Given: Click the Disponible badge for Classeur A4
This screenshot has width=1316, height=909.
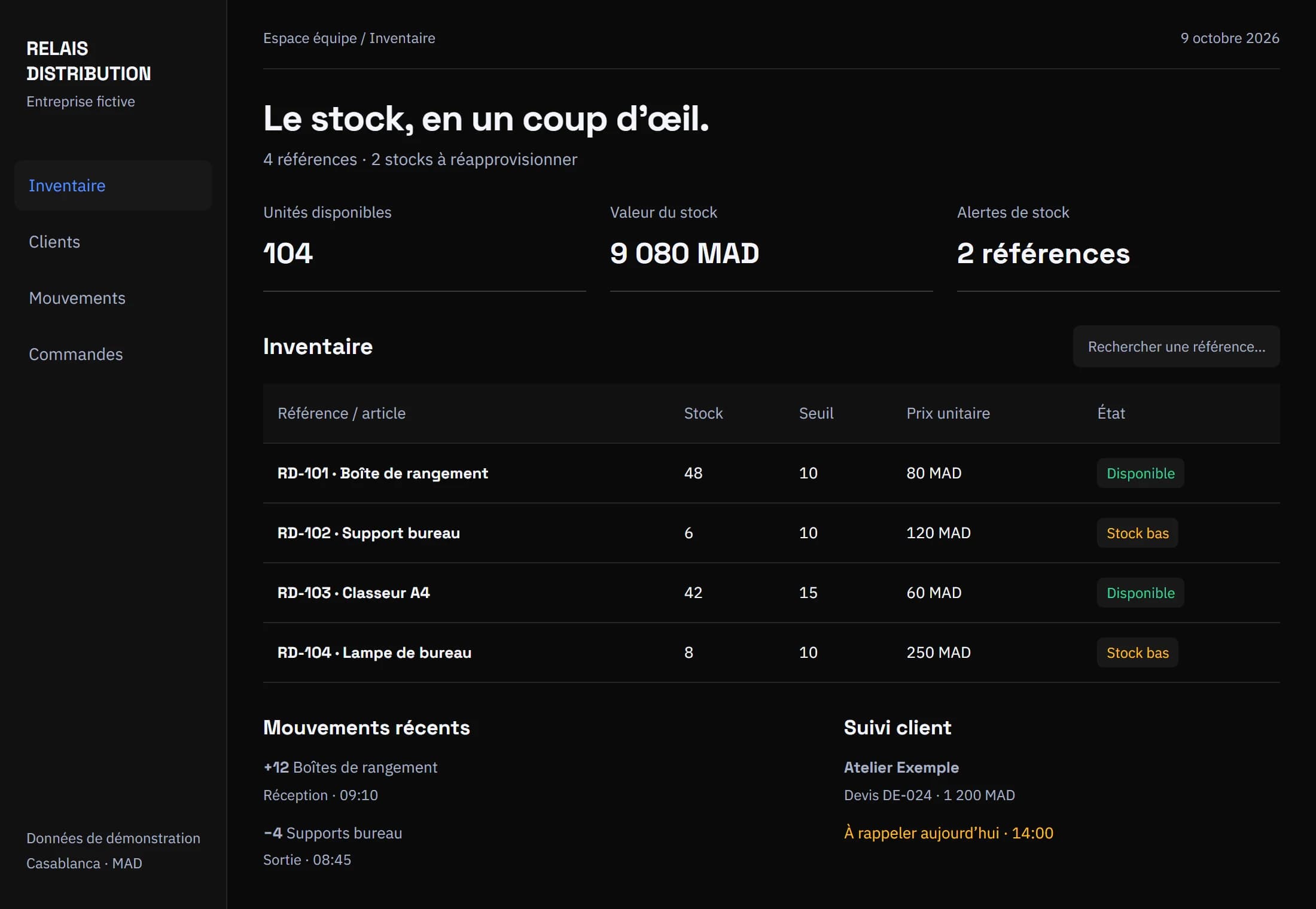Looking at the screenshot, I should click(1140, 593).
